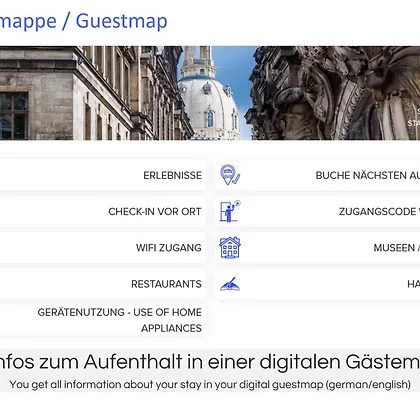Image resolution: width=420 pixels, height=420 pixels.
Task: Open CHECK-IN VOR ORT entry
Action: click(x=102, y=211)
